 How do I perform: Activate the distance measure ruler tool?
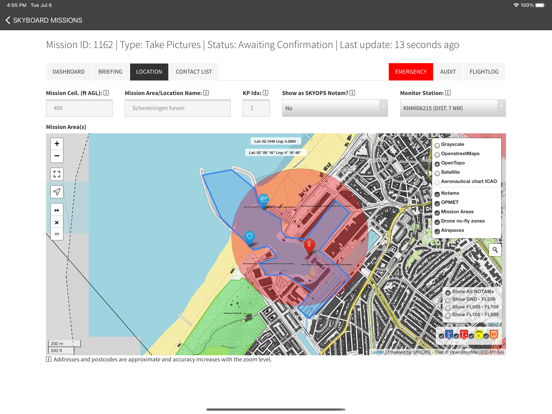57,210
